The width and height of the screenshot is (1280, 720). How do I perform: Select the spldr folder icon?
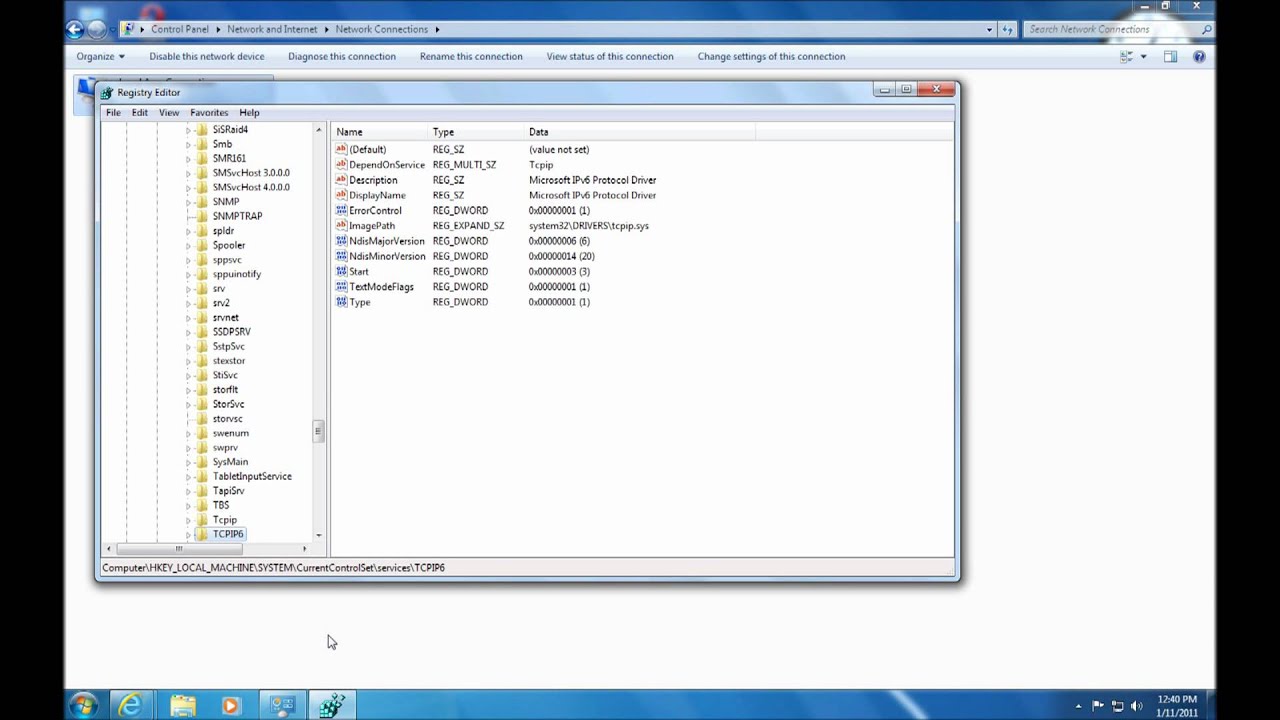click(202, 231)
